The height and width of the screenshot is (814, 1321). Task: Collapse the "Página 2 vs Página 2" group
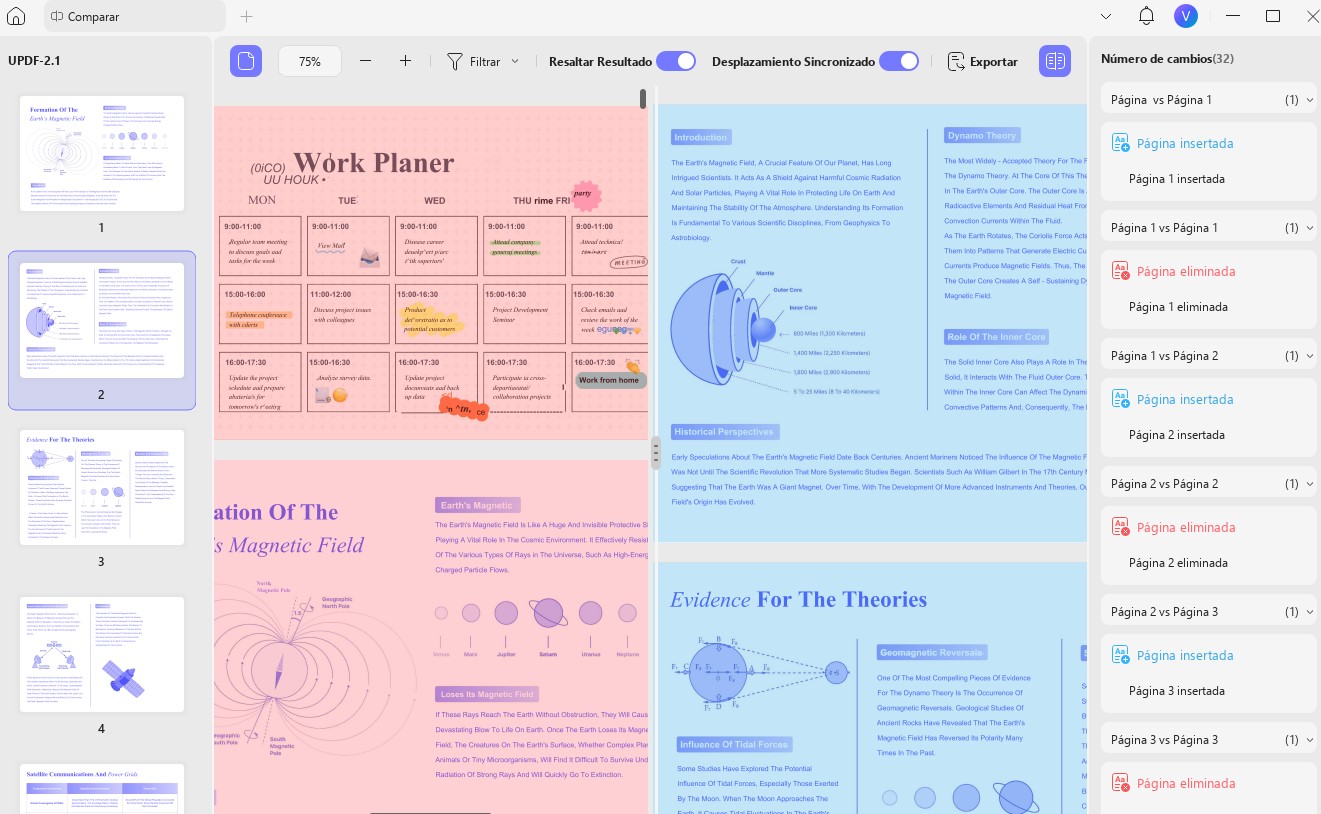1309,484
